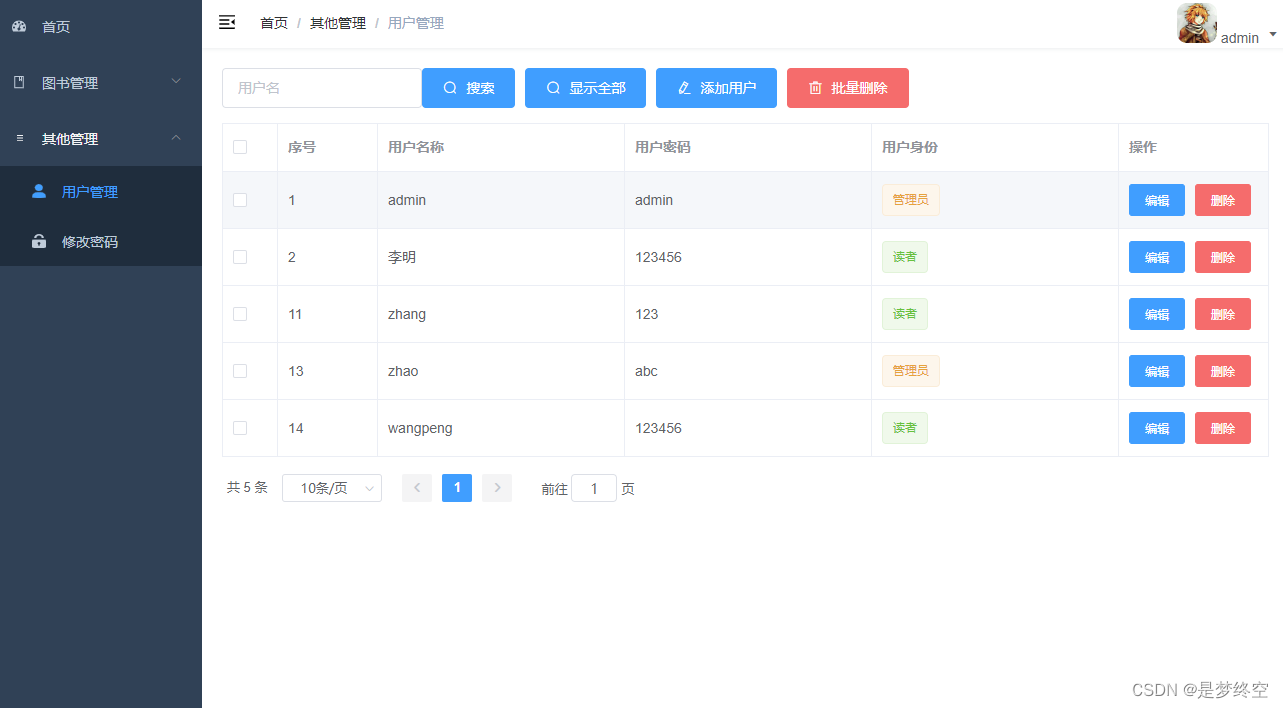Image resolution: width=1283 pixels, height=708 pixels.
Task: Select the lock icon beside 修改密码
Action: (38, 241)
